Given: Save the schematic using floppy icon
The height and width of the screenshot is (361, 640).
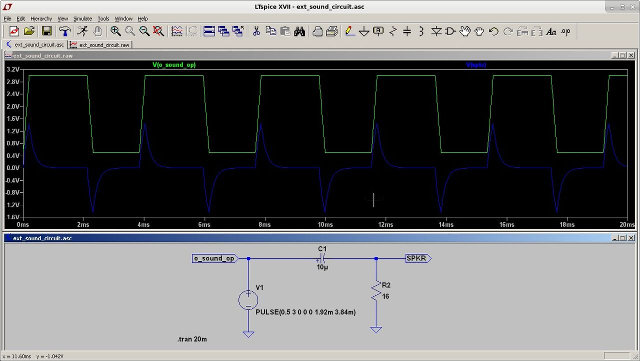Looking at the screenshot, I should (x=47, y=31).
